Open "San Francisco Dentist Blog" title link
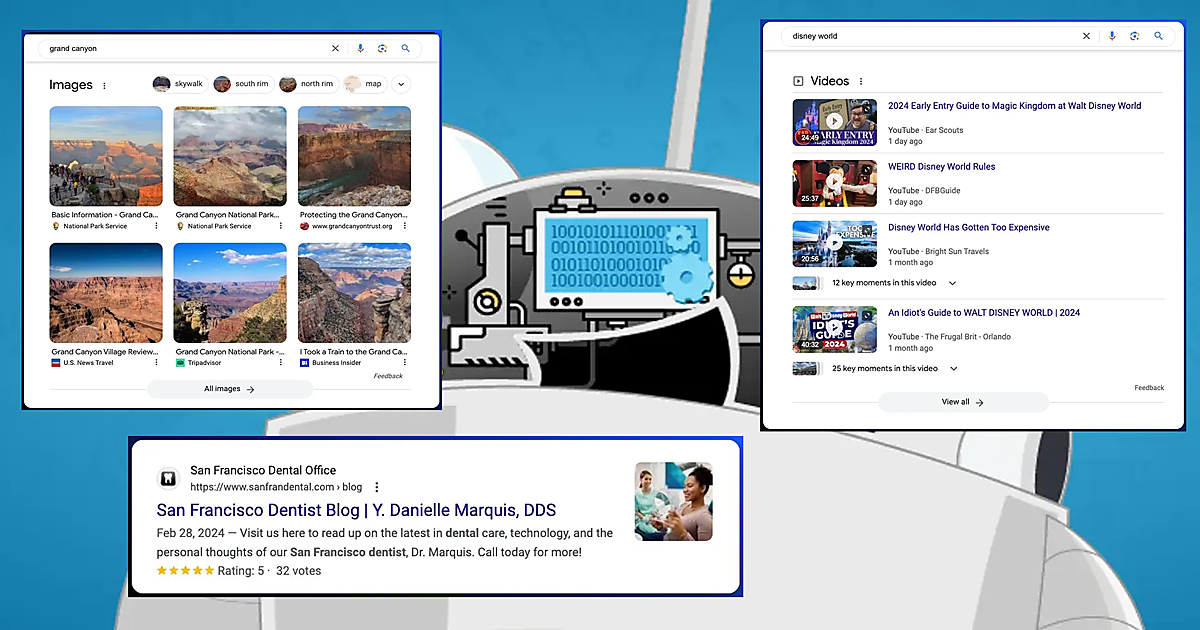The image size is (1200, 630). (356, 511)
